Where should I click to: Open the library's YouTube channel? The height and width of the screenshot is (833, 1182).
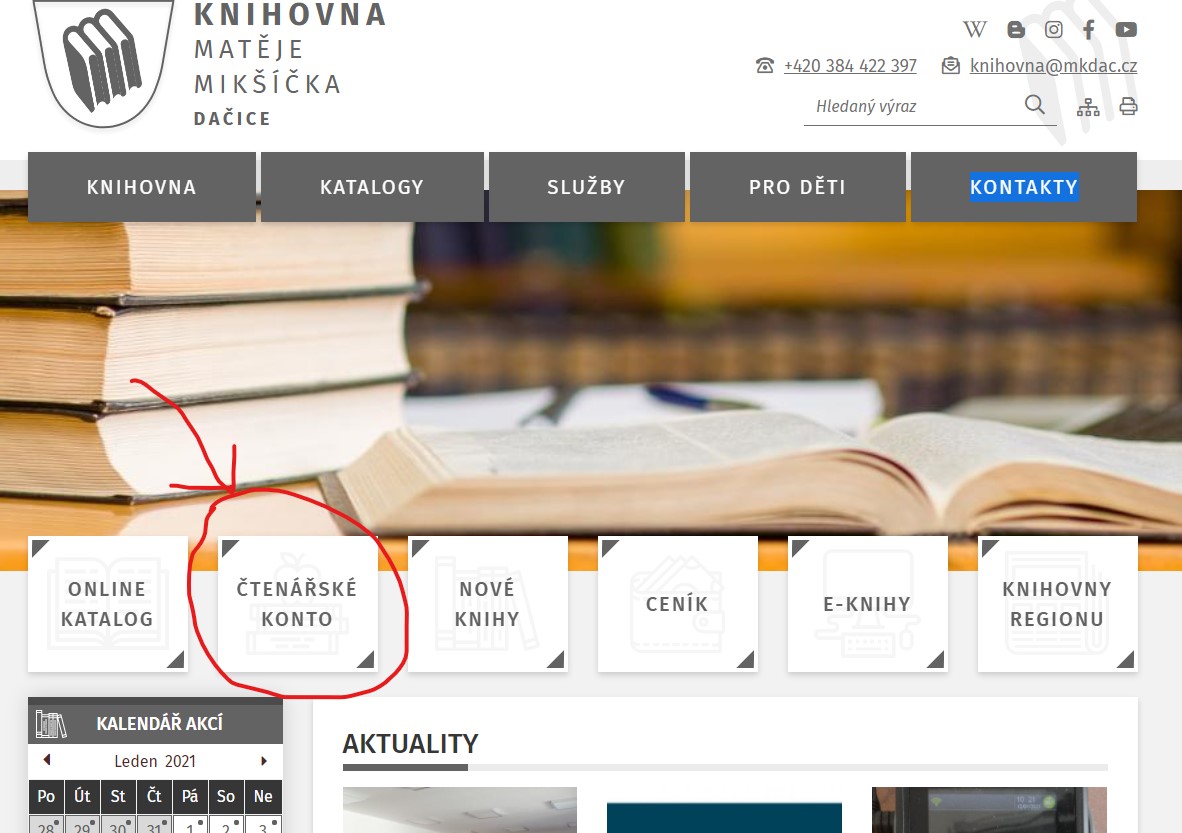coord(1126,29)
